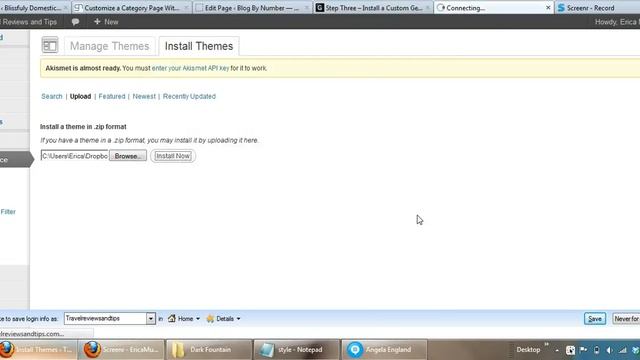
Task: Open Install Themes Firefox taskbar item
Action: (38, 350)
